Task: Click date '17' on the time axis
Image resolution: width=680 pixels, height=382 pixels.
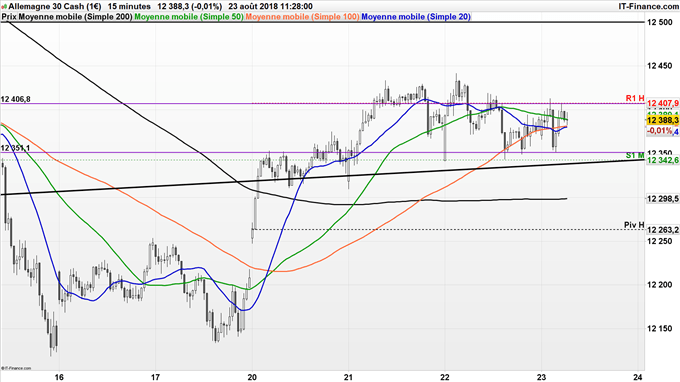Action: click(x=156, y=377)
